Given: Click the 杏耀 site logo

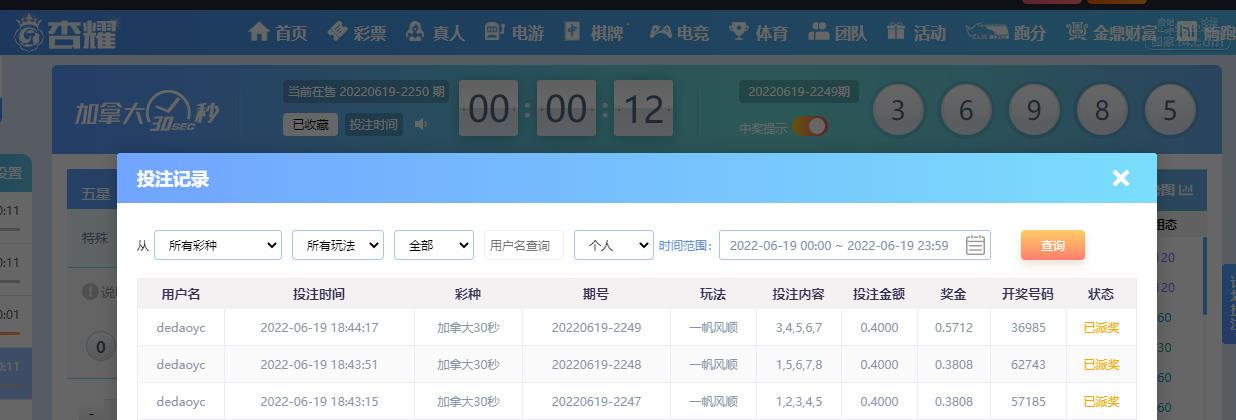Looking at the screenshot, I should (66, 34).
